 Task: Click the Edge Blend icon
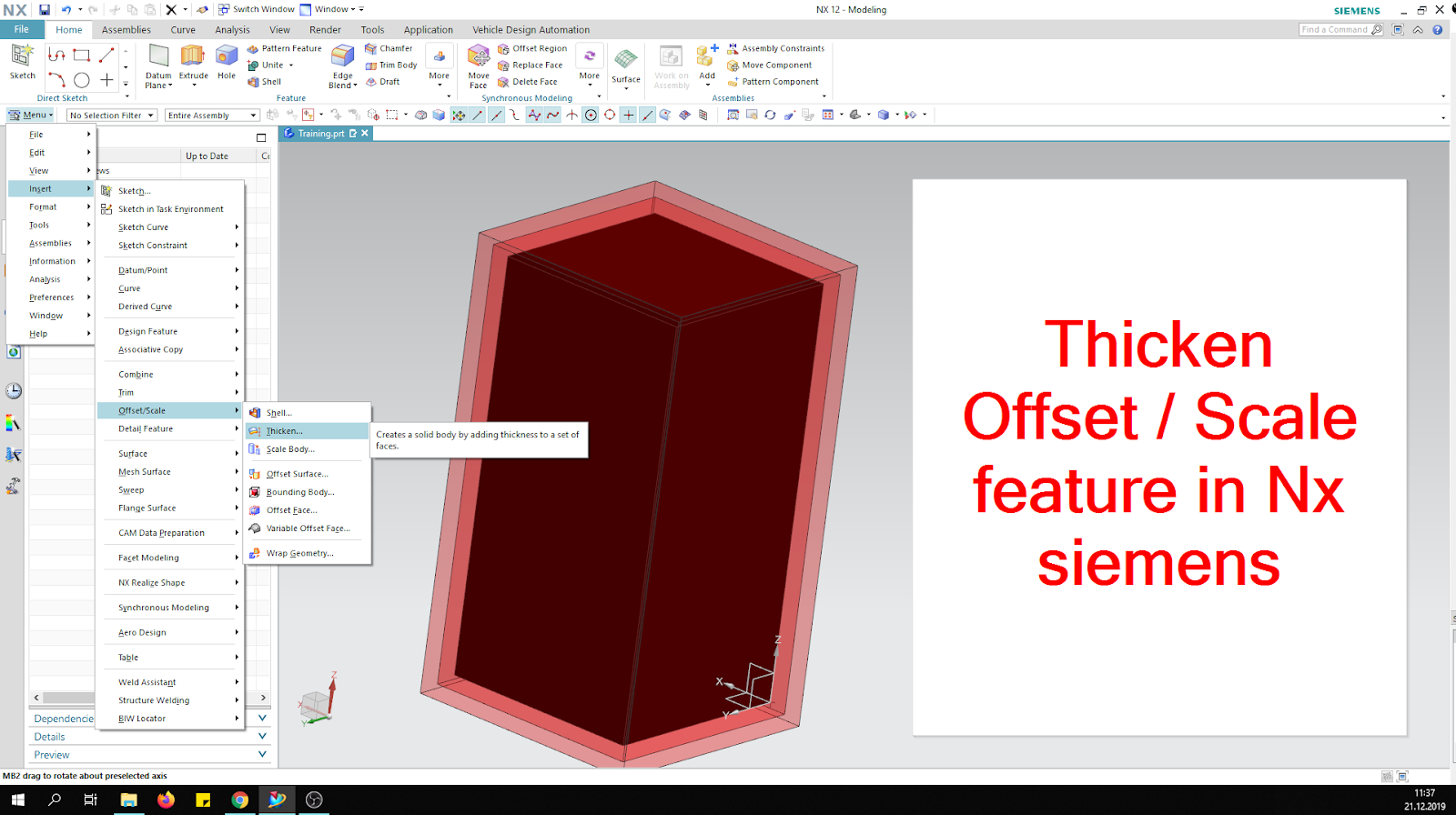342,56
